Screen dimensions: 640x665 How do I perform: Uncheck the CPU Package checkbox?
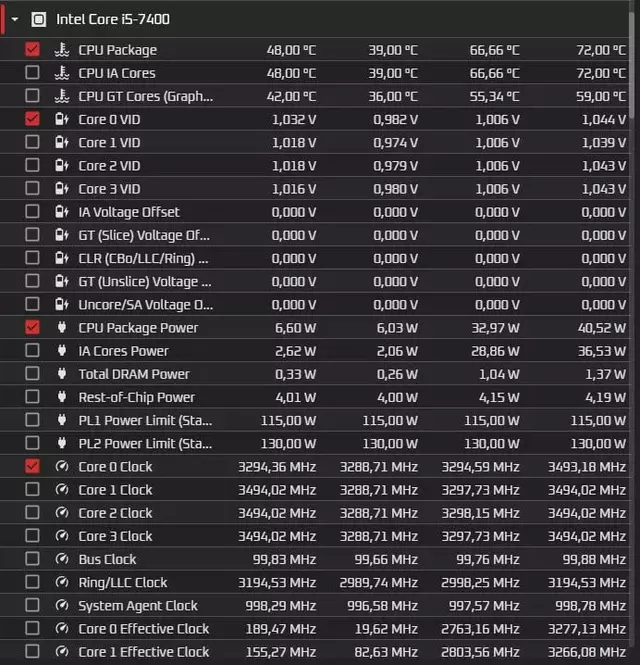pos(32,49)
